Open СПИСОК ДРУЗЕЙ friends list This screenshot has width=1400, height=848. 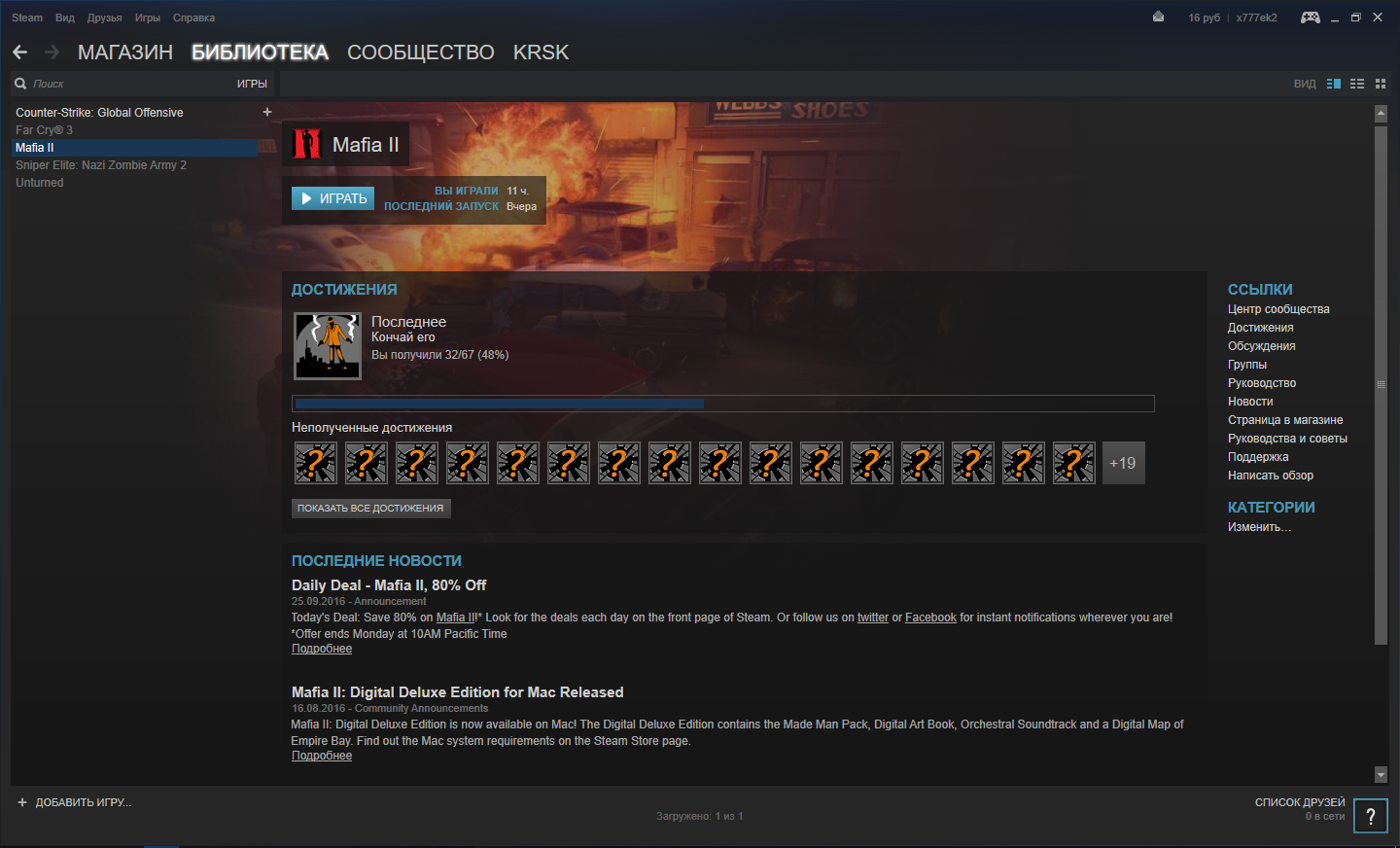point(1300,802)
